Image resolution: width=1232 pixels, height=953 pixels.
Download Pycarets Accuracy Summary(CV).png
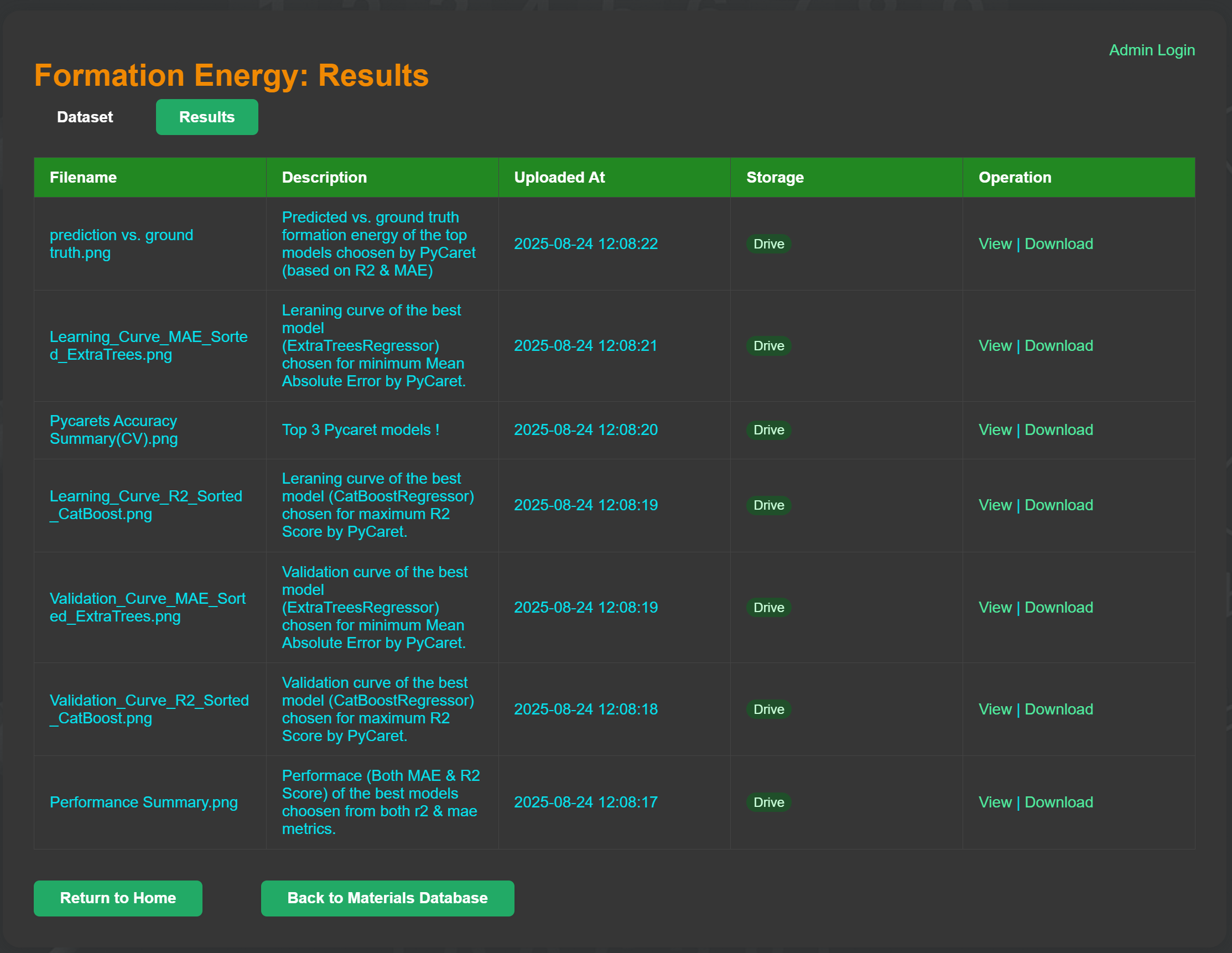(1058, 429)
